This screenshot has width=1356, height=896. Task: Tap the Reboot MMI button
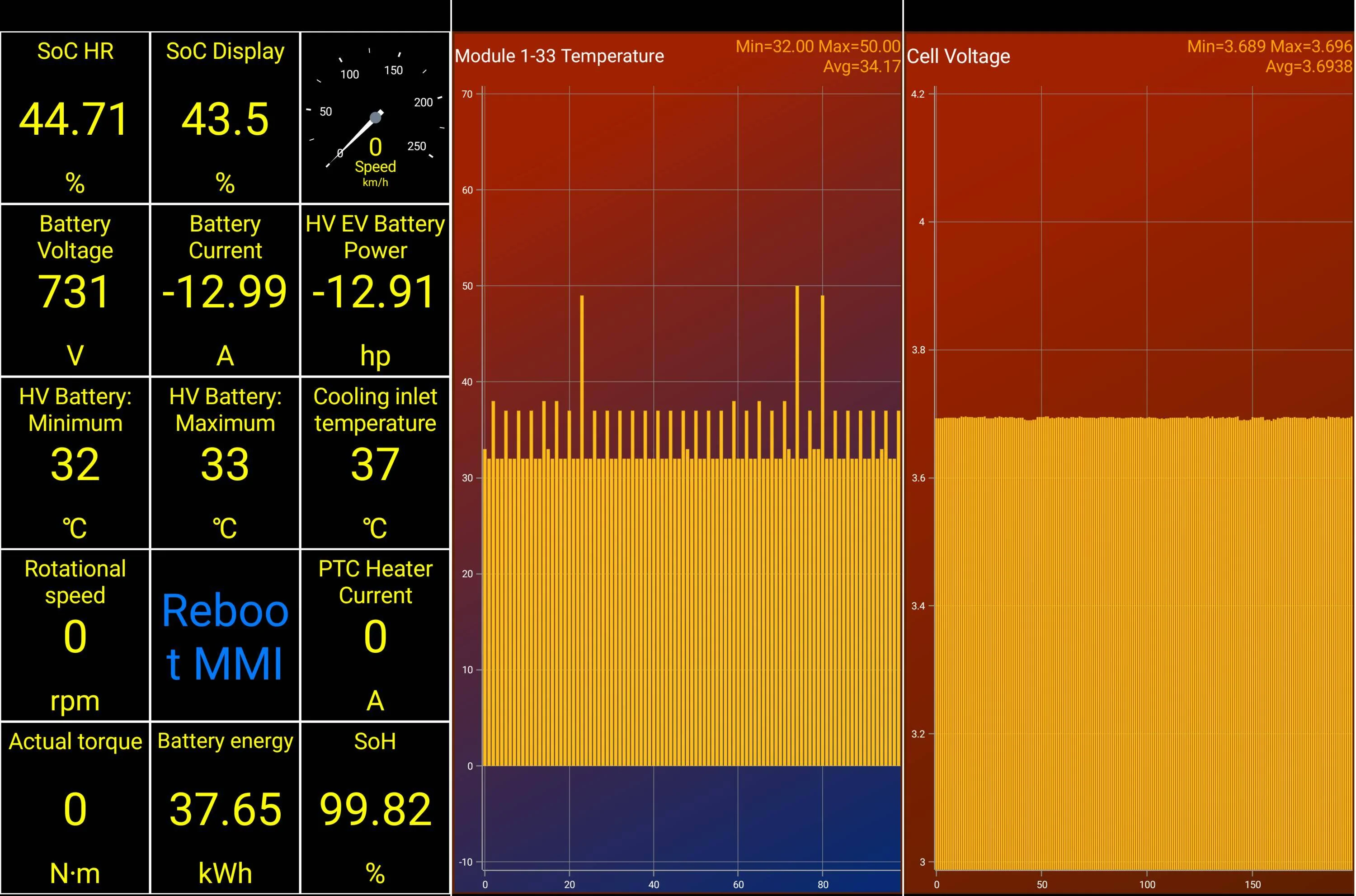pos(225,636)
